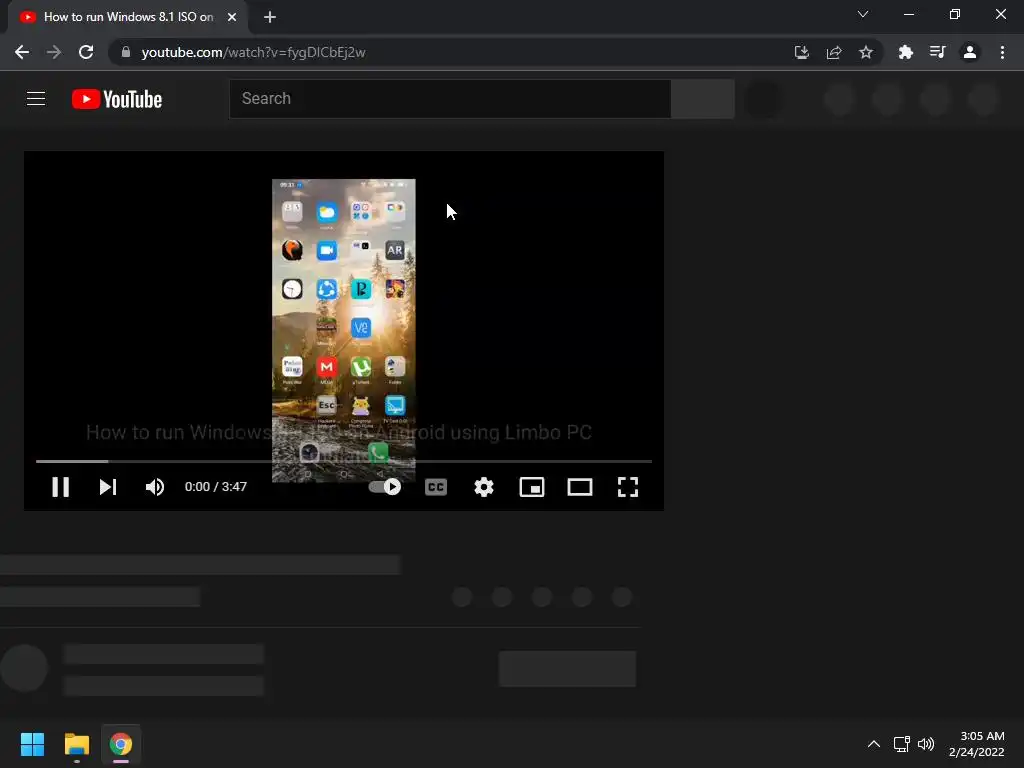This screenshot has width=1024, height=768.
Task: Turn on closed captions
Action: [x=436, y=487]
